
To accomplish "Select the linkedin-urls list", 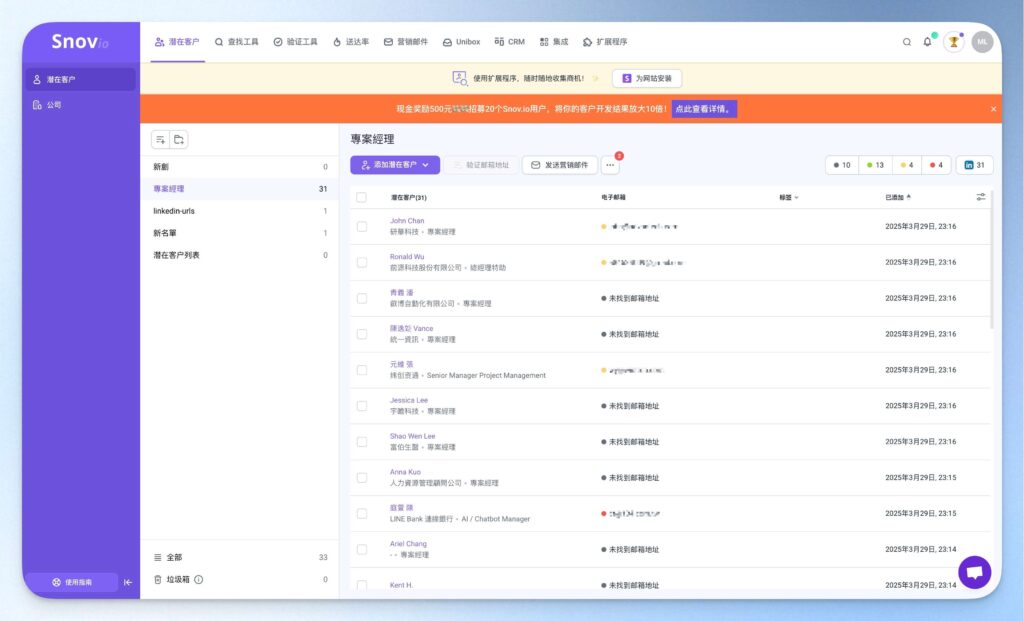I will 240,211.
